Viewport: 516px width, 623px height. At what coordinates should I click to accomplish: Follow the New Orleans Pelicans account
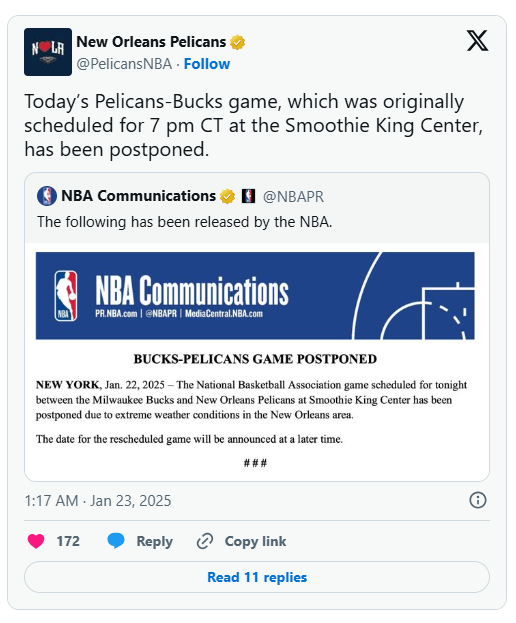tap(207, 64)
